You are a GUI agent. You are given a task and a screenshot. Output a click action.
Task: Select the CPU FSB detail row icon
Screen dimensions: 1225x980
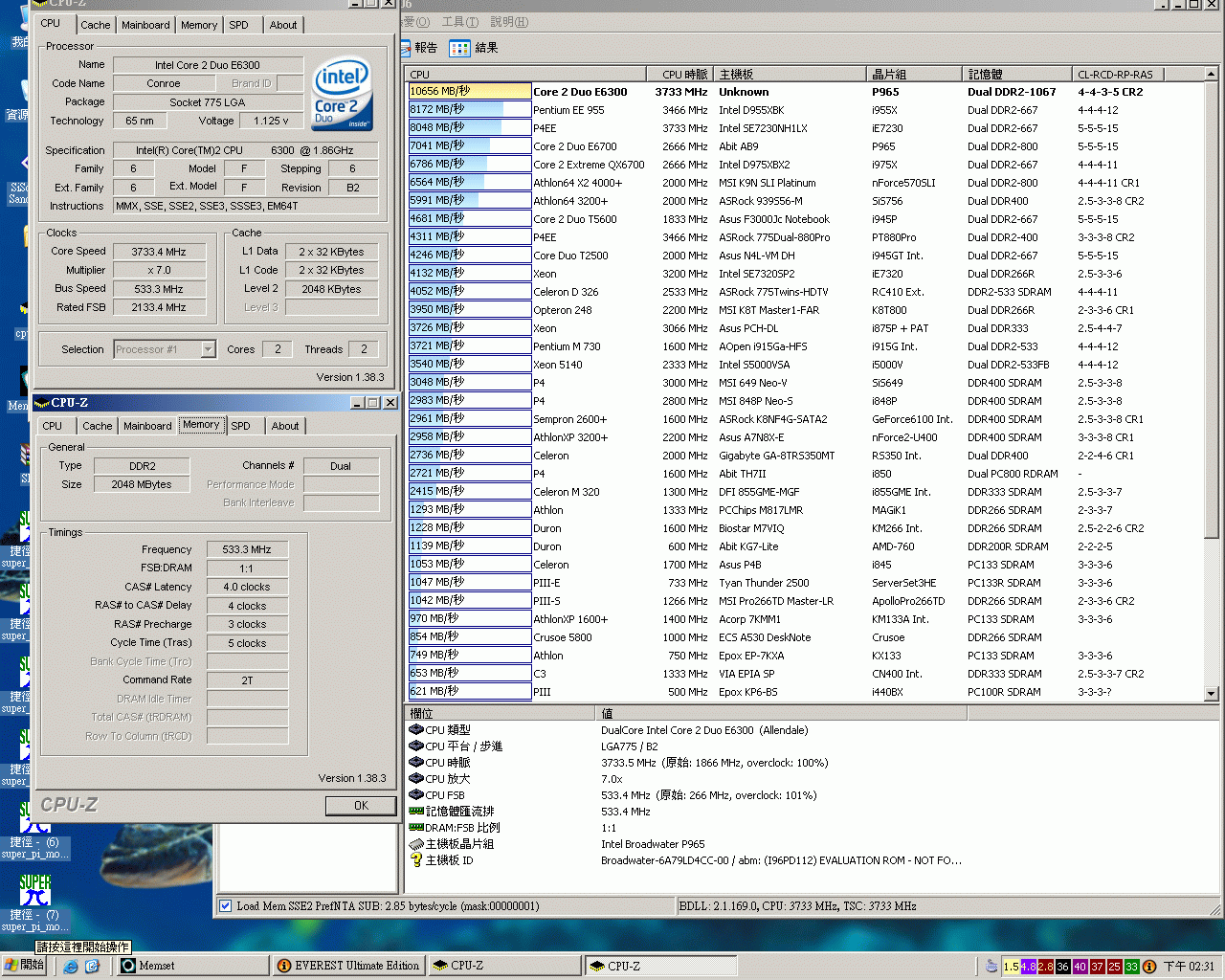[416, 794]
